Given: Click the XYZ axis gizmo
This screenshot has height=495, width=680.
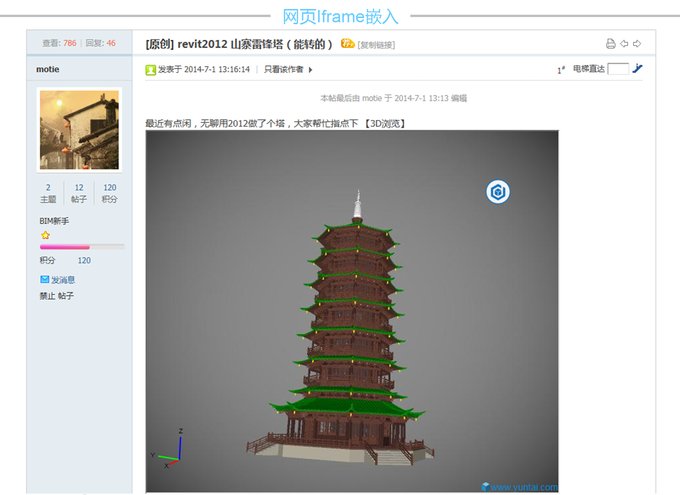Looking at the screenshot, I should point(168,451).
